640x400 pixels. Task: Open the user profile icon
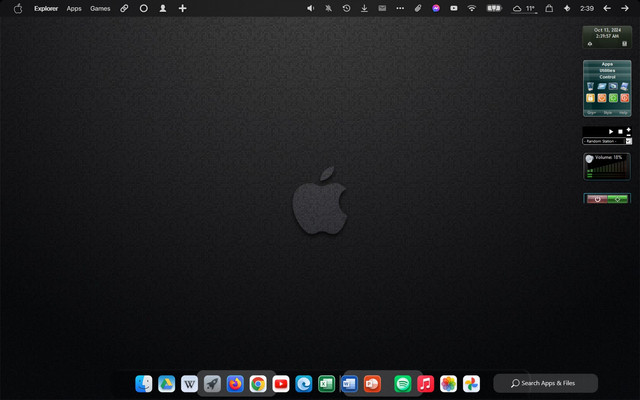pyautogui.click(x=163, y=8)
